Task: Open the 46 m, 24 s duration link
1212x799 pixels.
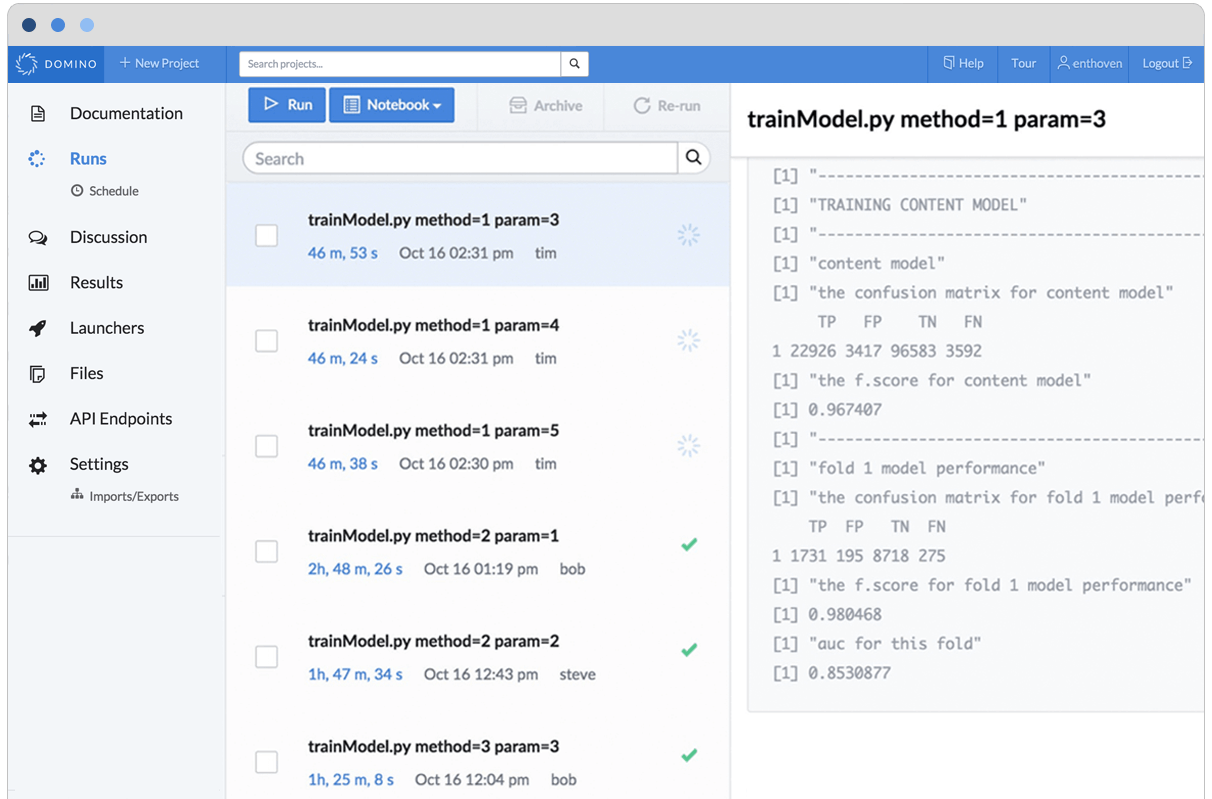Action: (343, 358)
